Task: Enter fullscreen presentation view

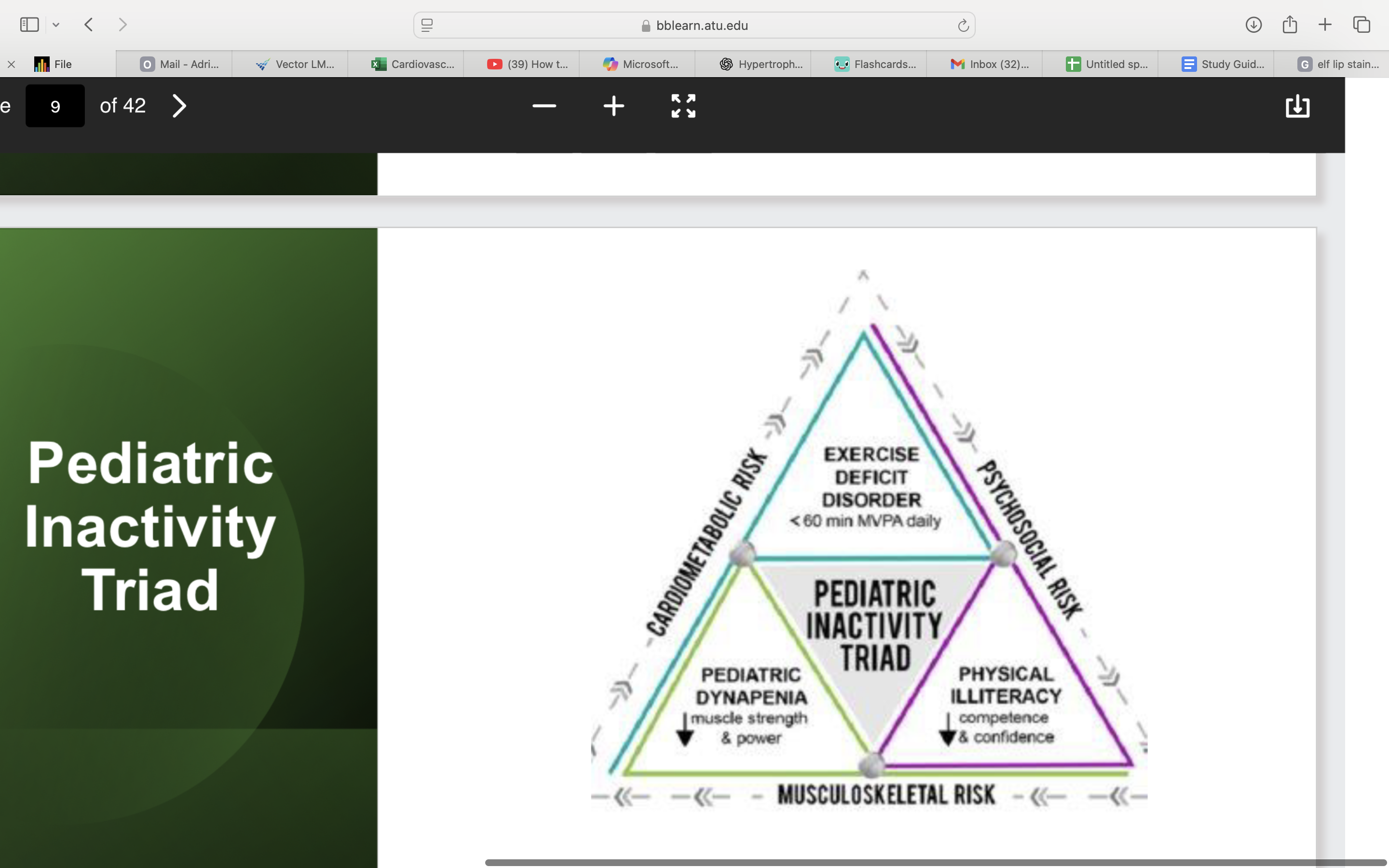Action: click(x=683, y=106)
